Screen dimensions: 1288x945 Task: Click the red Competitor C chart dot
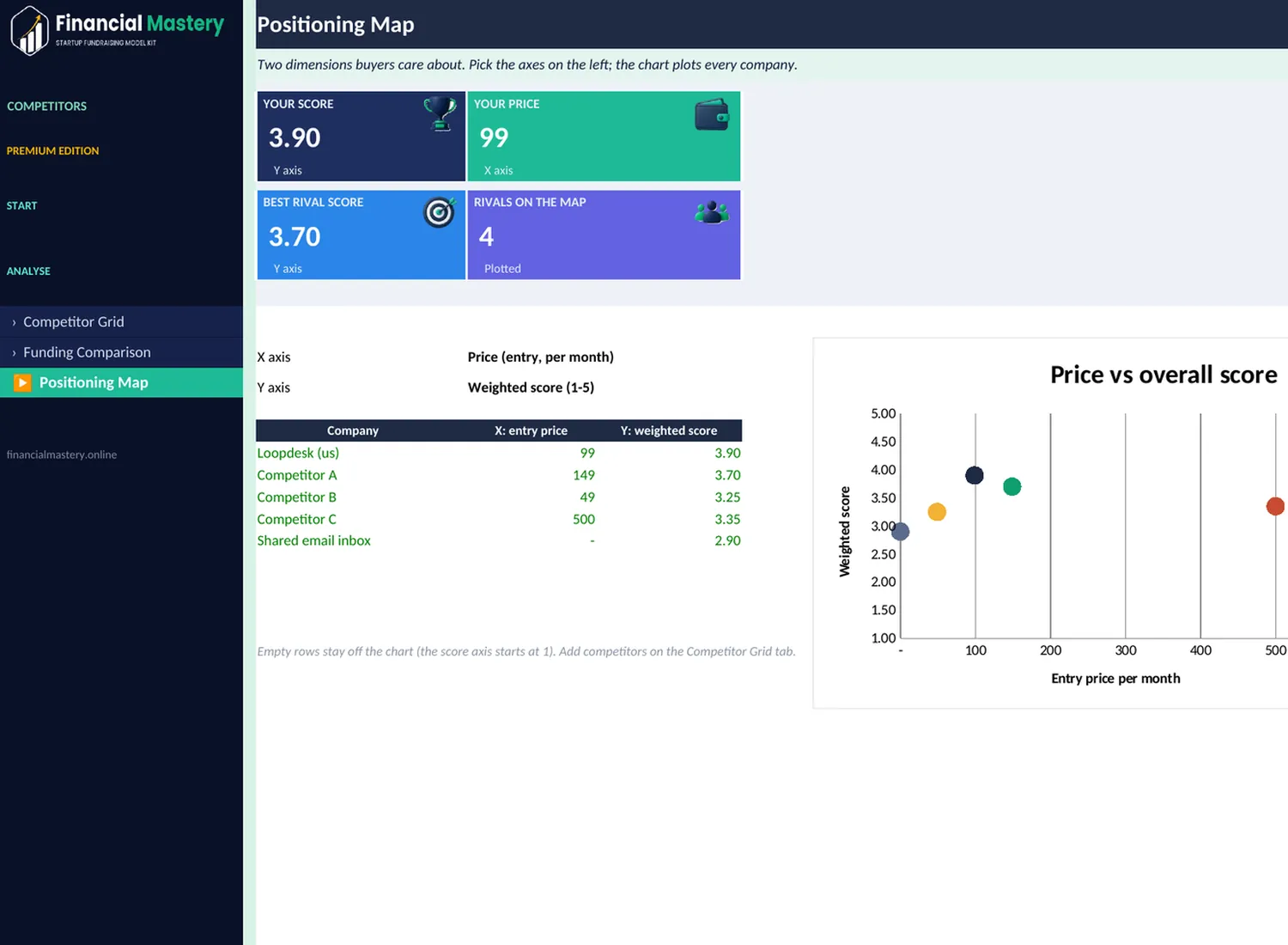tap(1275, 506)
